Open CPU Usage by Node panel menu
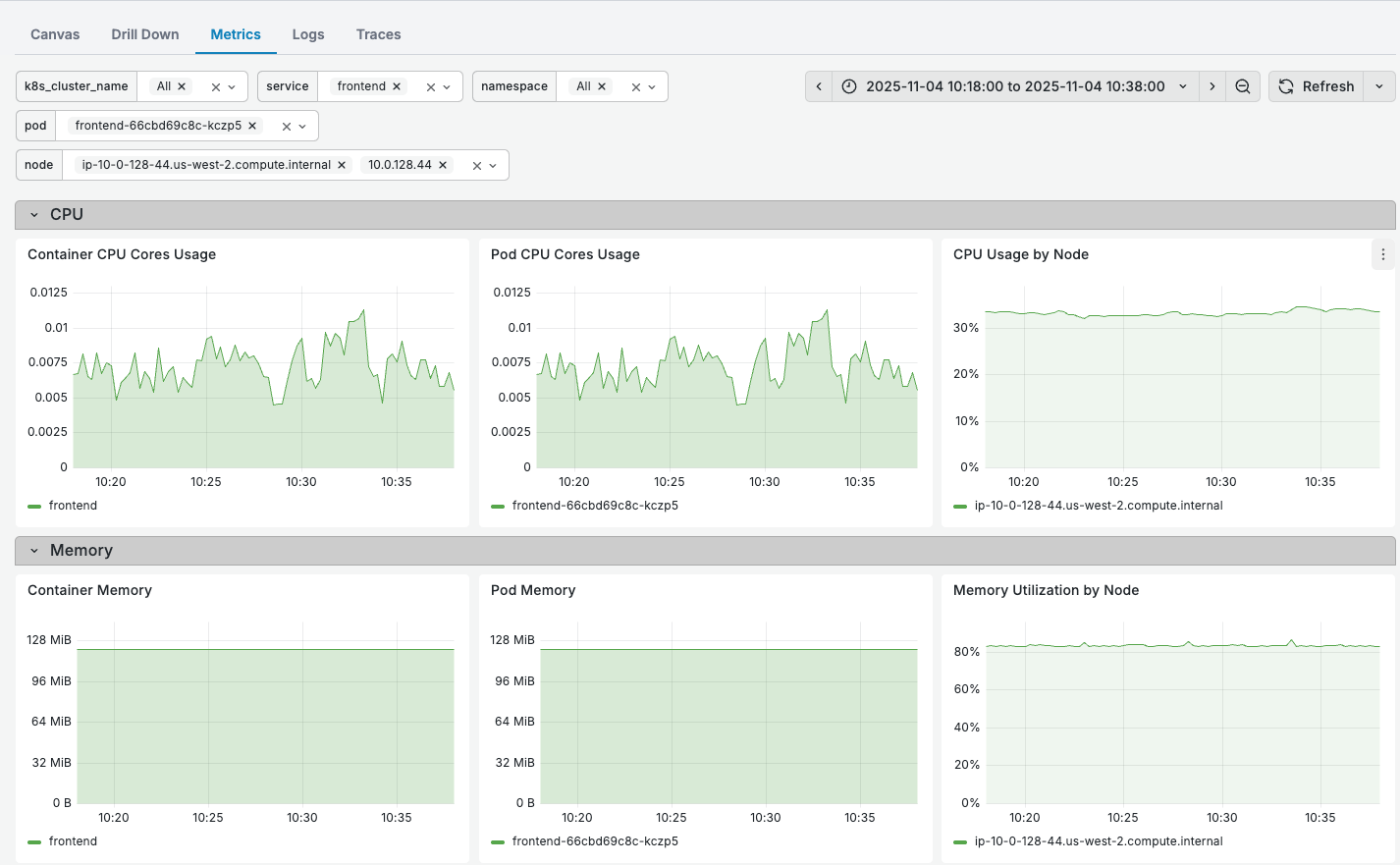The image size is (1400, 865). 1382,254
